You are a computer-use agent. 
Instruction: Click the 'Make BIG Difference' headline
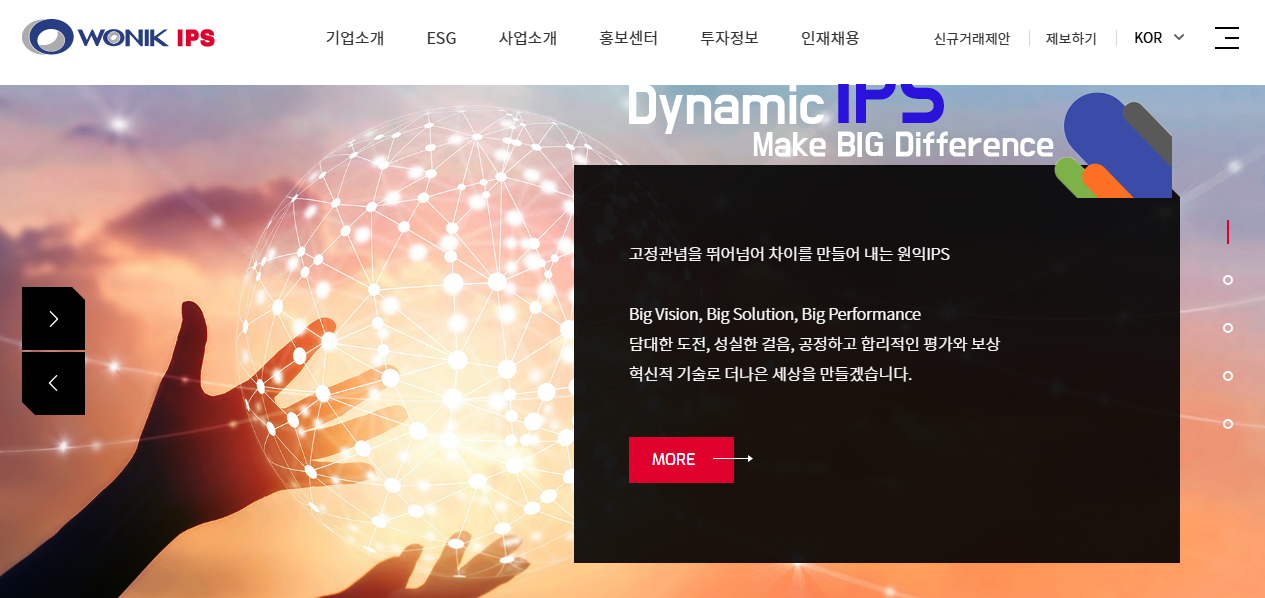click(x=903, y=145)
